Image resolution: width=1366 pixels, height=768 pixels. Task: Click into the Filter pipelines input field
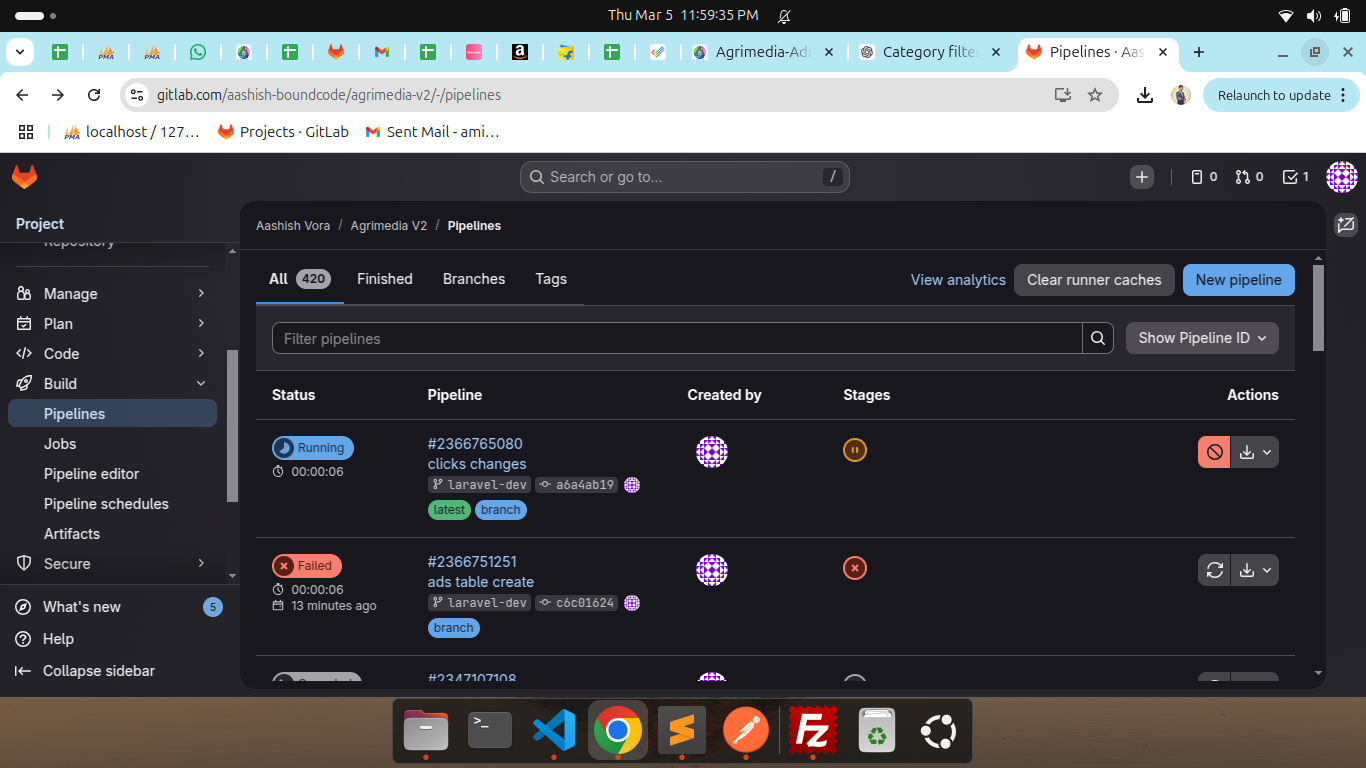coord(676,339)
